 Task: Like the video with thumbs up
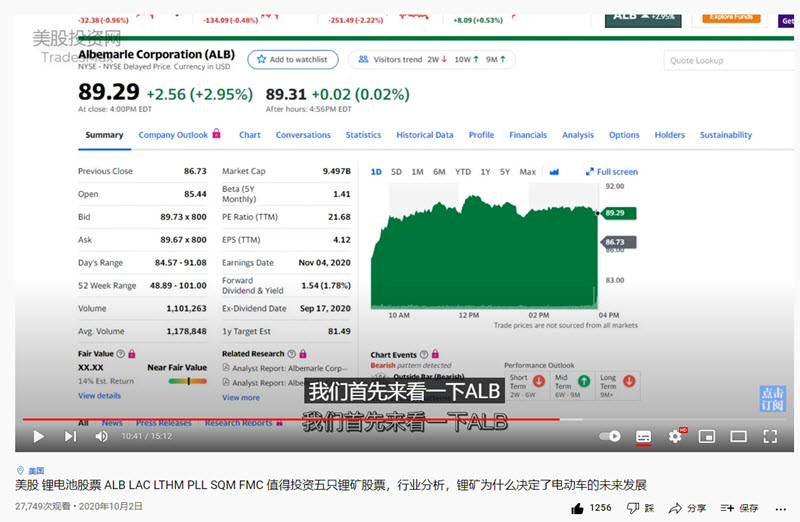(577, 508)
